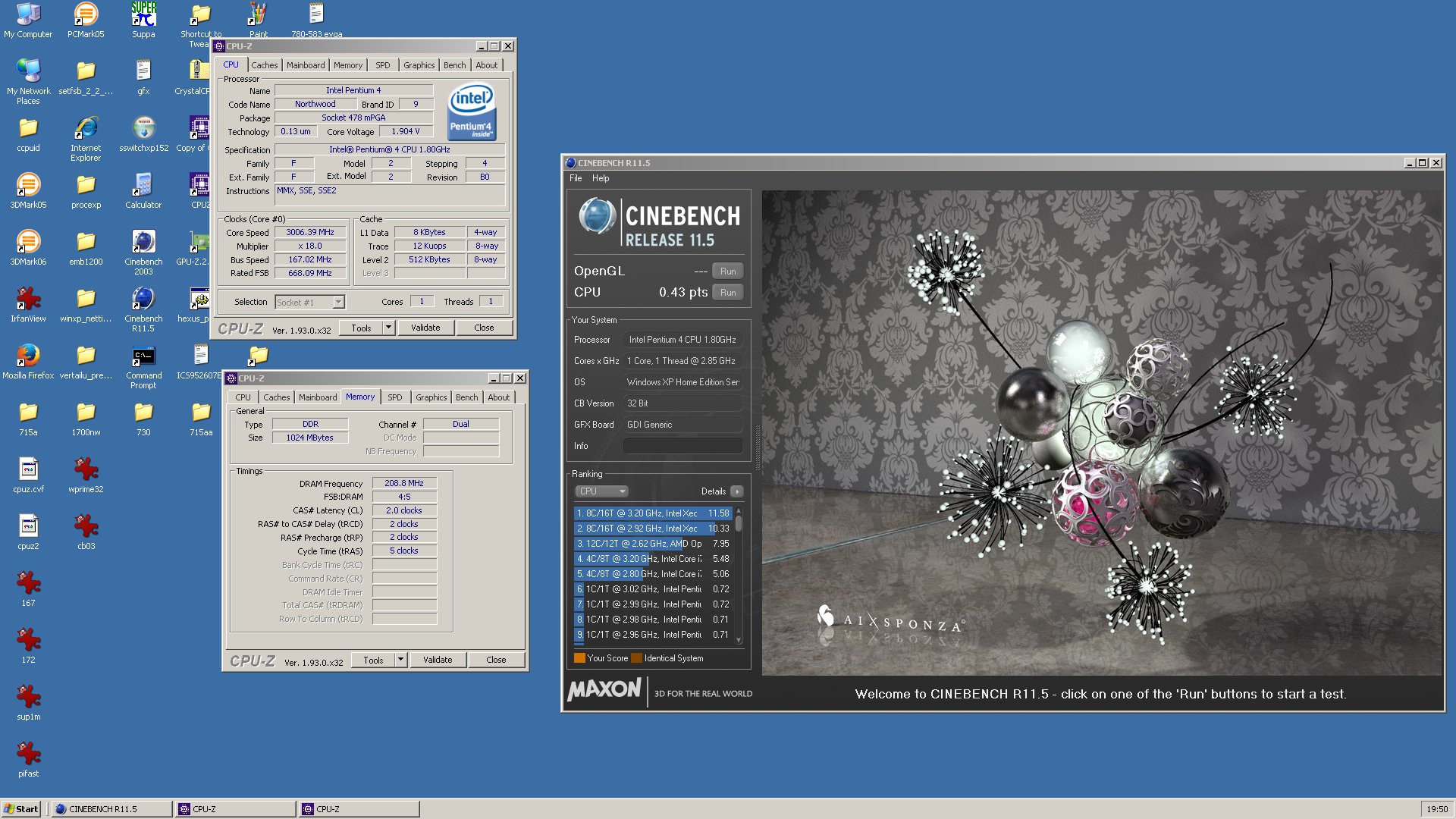Open Paint desktop shortcut

259,20
